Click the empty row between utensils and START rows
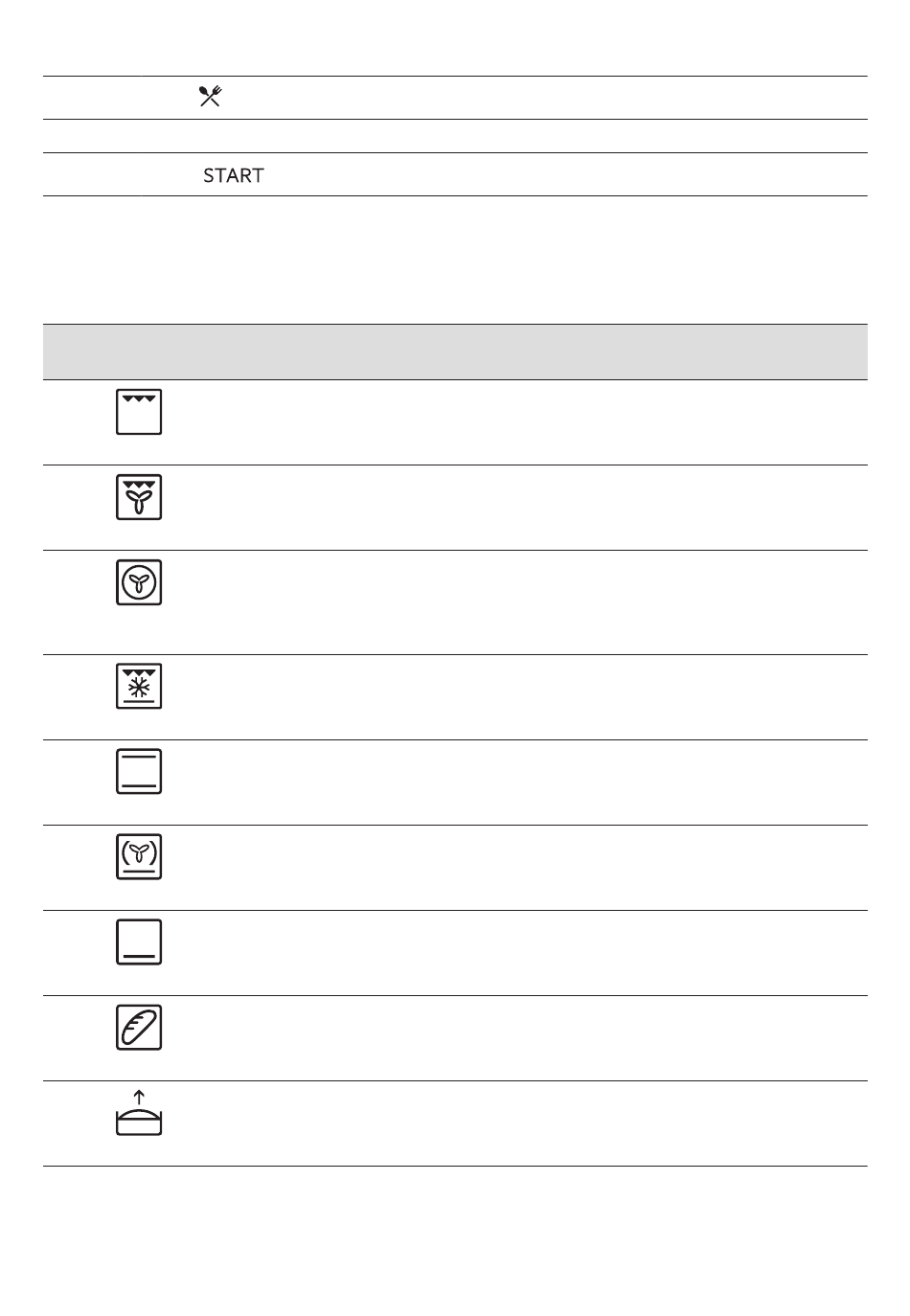Viewport: 910px width, 1316px height. tap(455, 136)
